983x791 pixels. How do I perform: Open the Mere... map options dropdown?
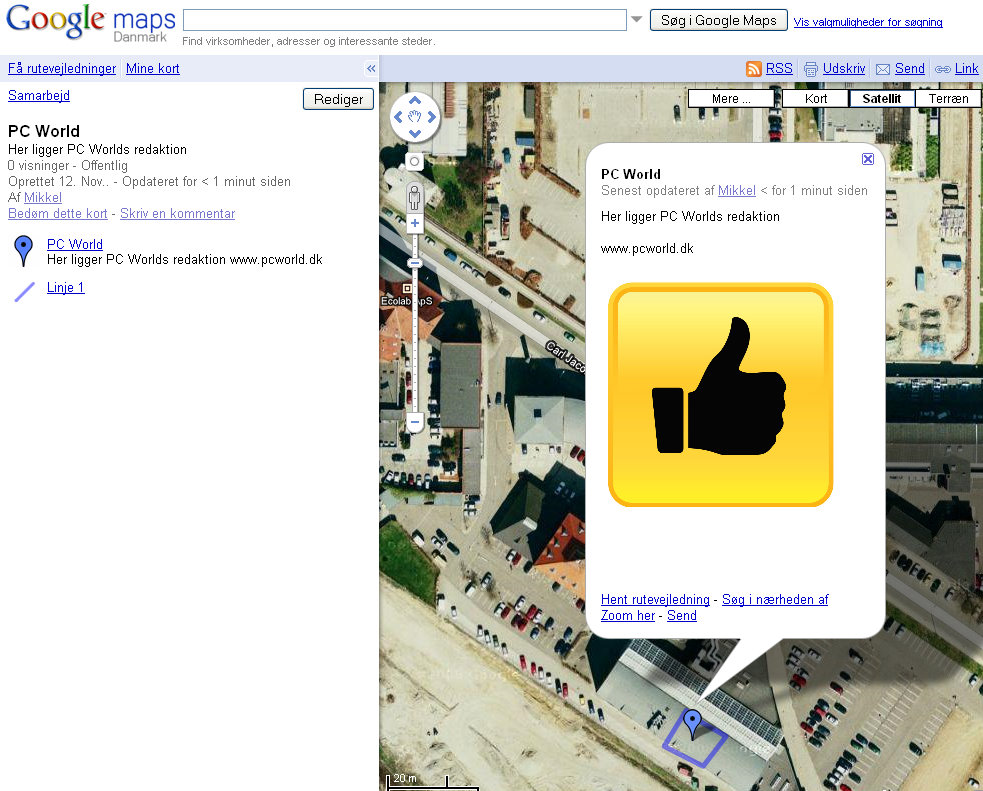[x=732, y=98]
